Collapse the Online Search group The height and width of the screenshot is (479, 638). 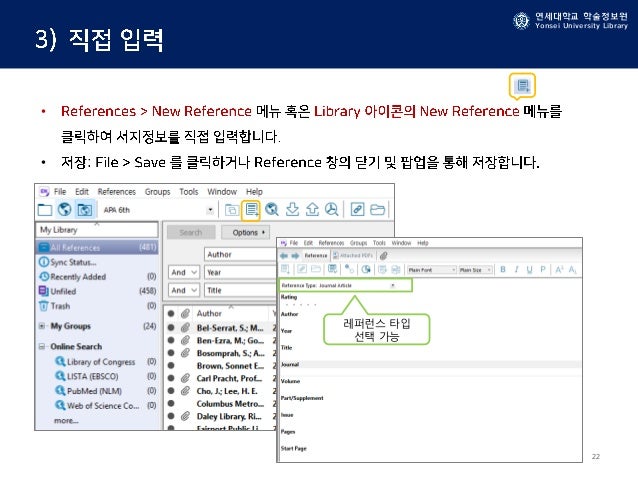(x=42, y=346)
